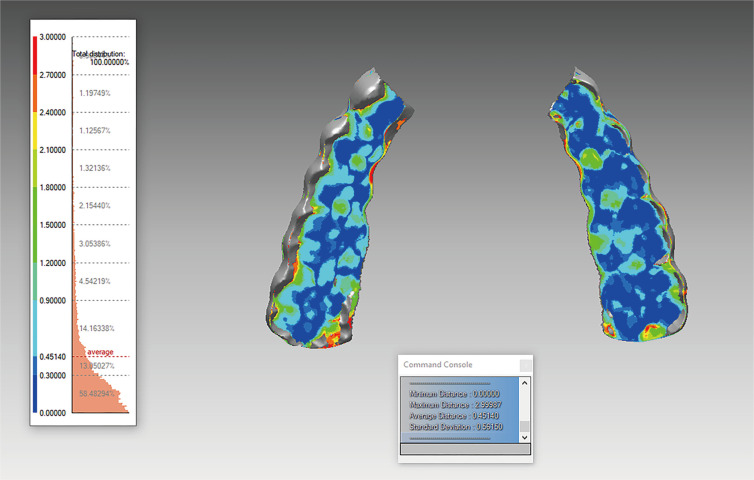
Task: Select the Average Distance line in console
Action: pyautogui.click(x=456, y=417)
